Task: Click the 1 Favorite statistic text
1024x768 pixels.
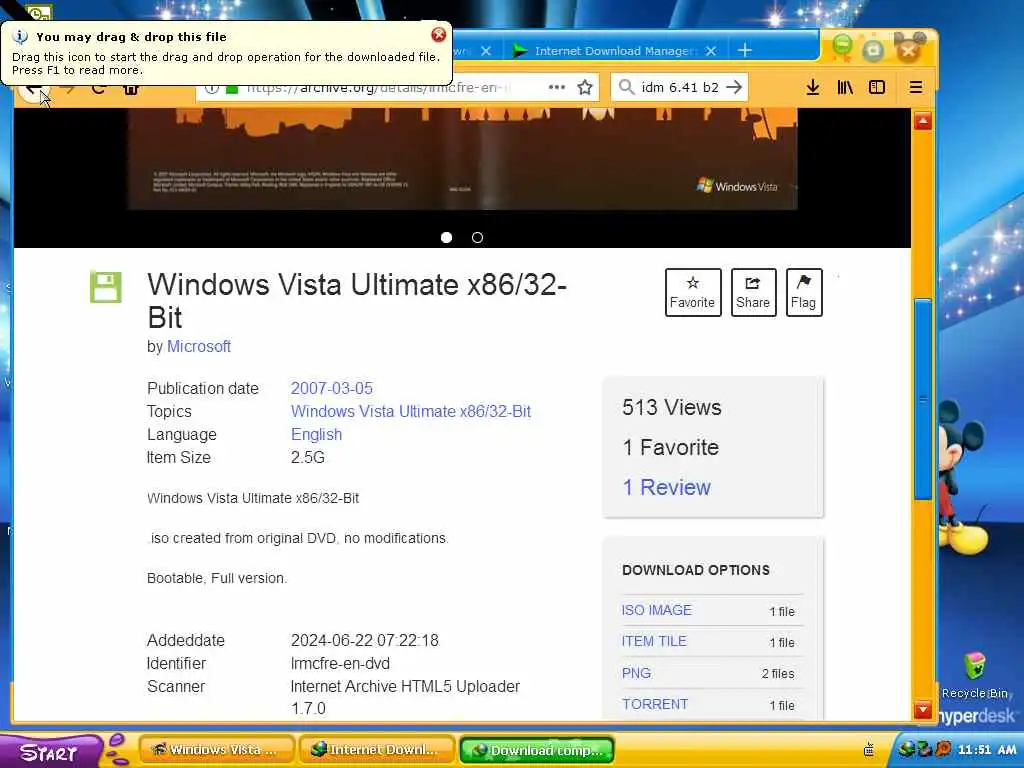Action: click(670, 447)
